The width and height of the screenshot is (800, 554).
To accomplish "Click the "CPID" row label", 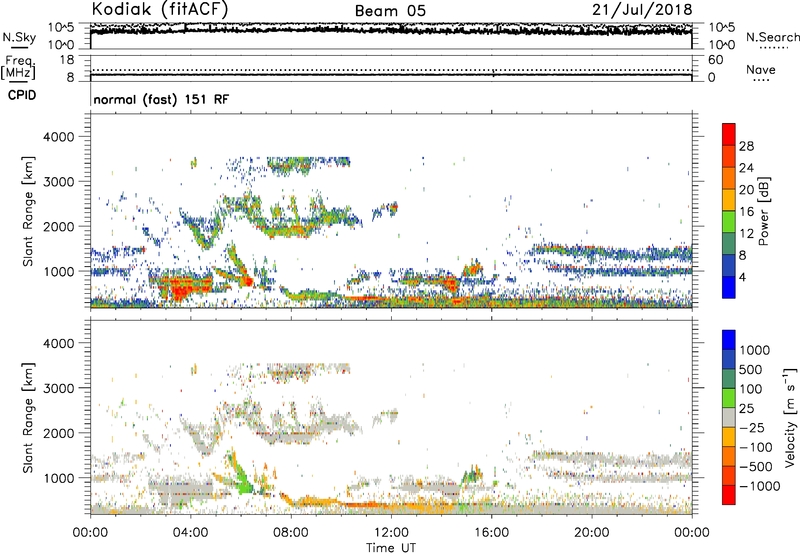I will [22, 95].
